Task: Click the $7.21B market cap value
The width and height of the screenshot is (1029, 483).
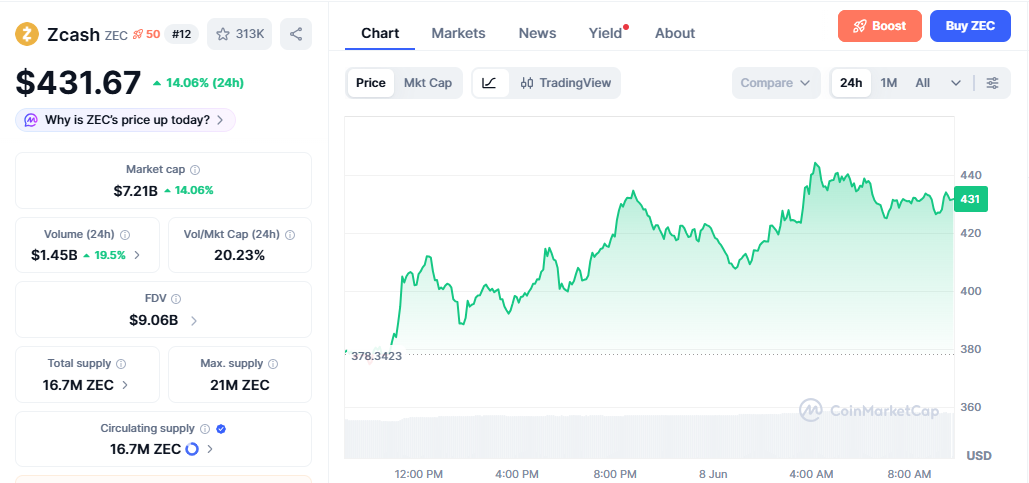Action: click(x=135, y=191)
